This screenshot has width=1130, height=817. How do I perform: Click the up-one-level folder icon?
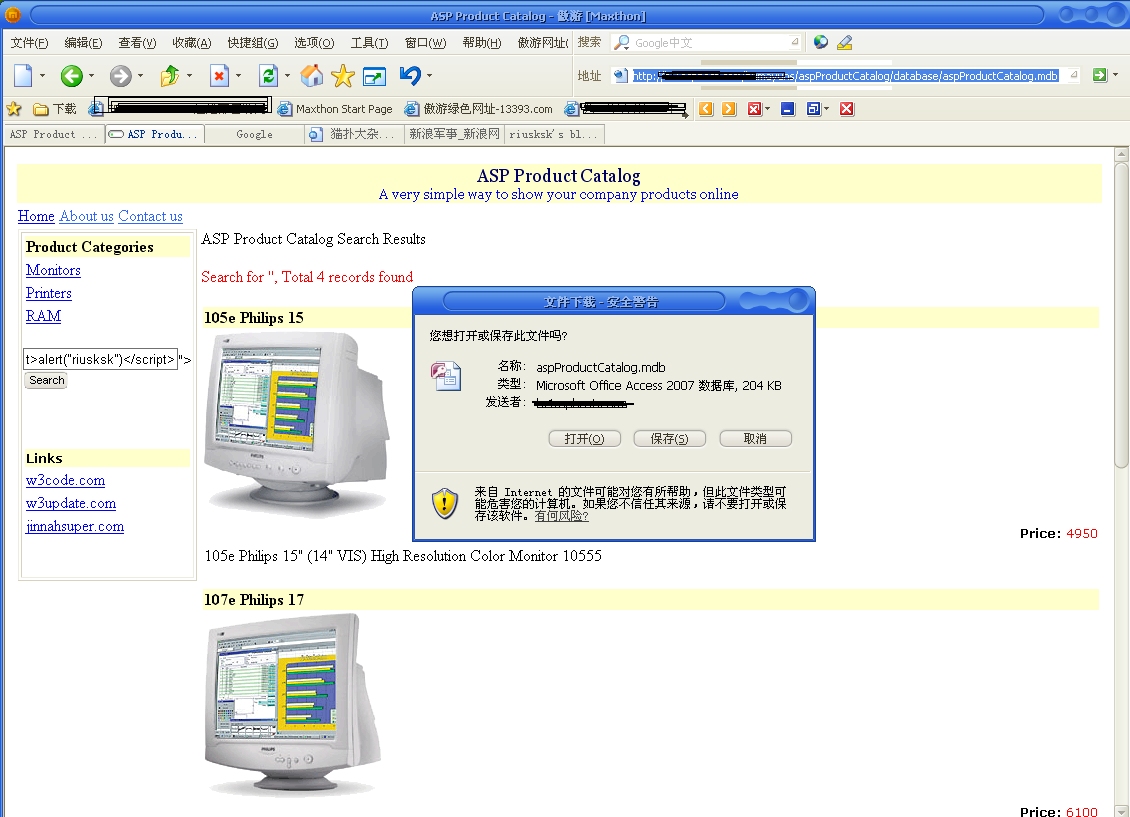pyautogui.click(x=169, y=75)
